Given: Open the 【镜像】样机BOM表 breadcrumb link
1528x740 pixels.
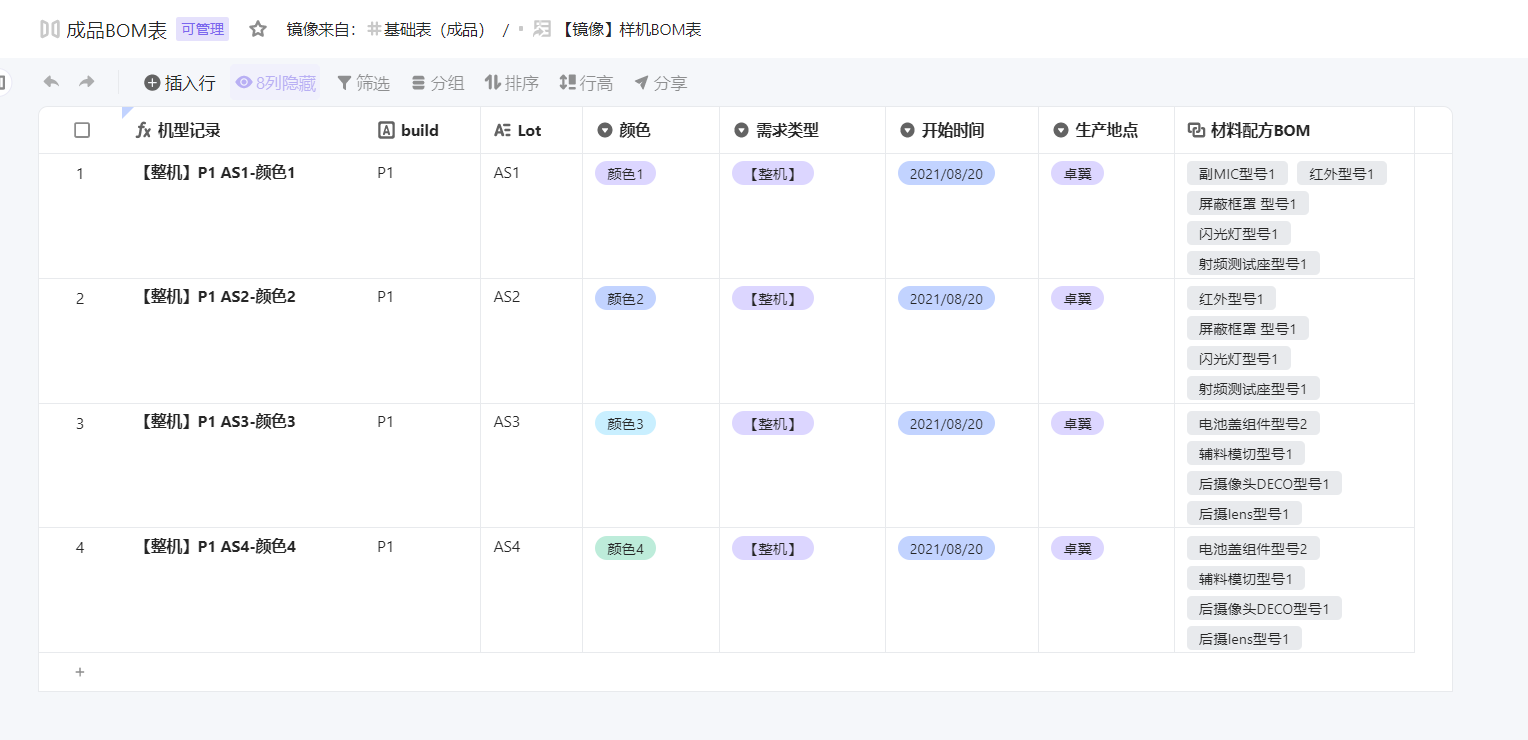Looking at the screenshot, I should coord(629,29).
